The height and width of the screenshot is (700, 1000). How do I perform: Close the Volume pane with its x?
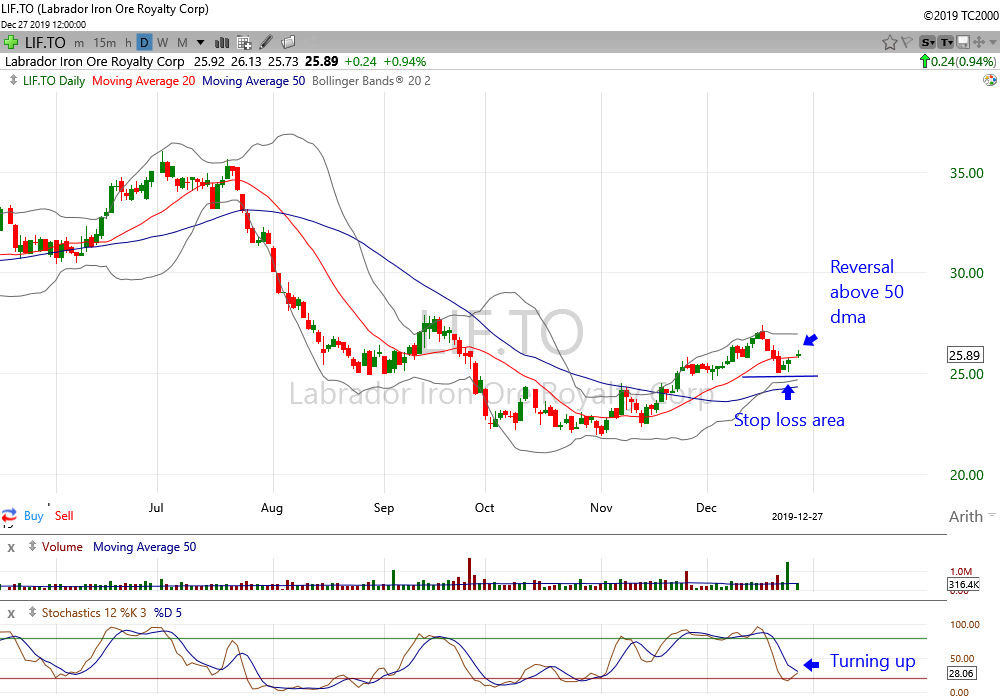pyautogui.click(x=11, y=547)
